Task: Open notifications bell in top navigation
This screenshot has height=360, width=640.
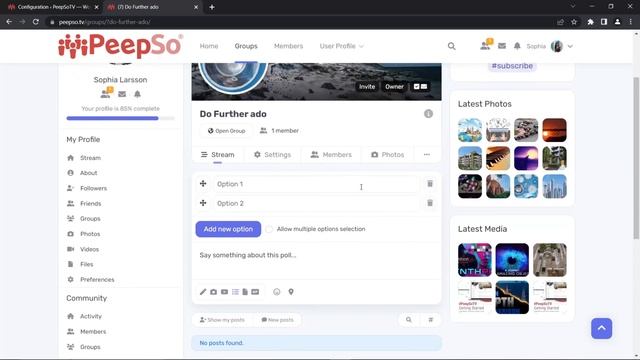Action: click(517, 46)
